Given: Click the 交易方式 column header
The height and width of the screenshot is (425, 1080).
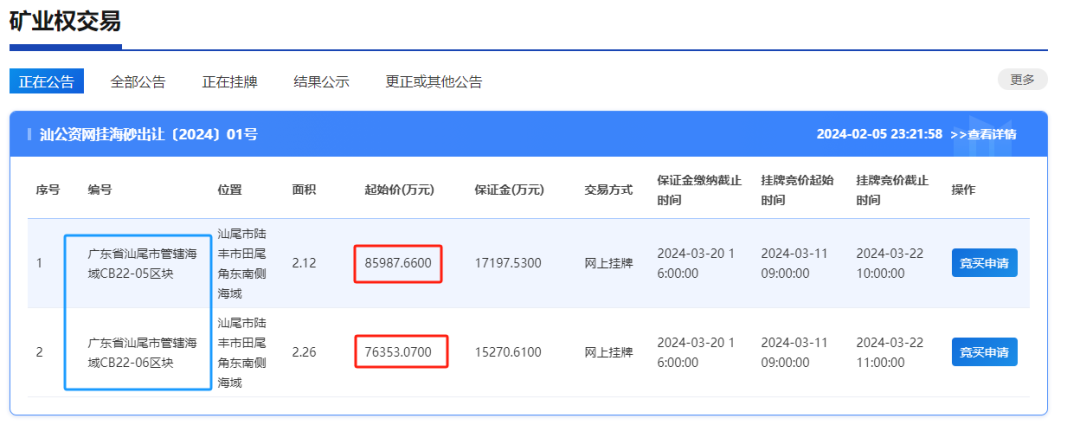Looking at the screenshot, I should (608, 190).
